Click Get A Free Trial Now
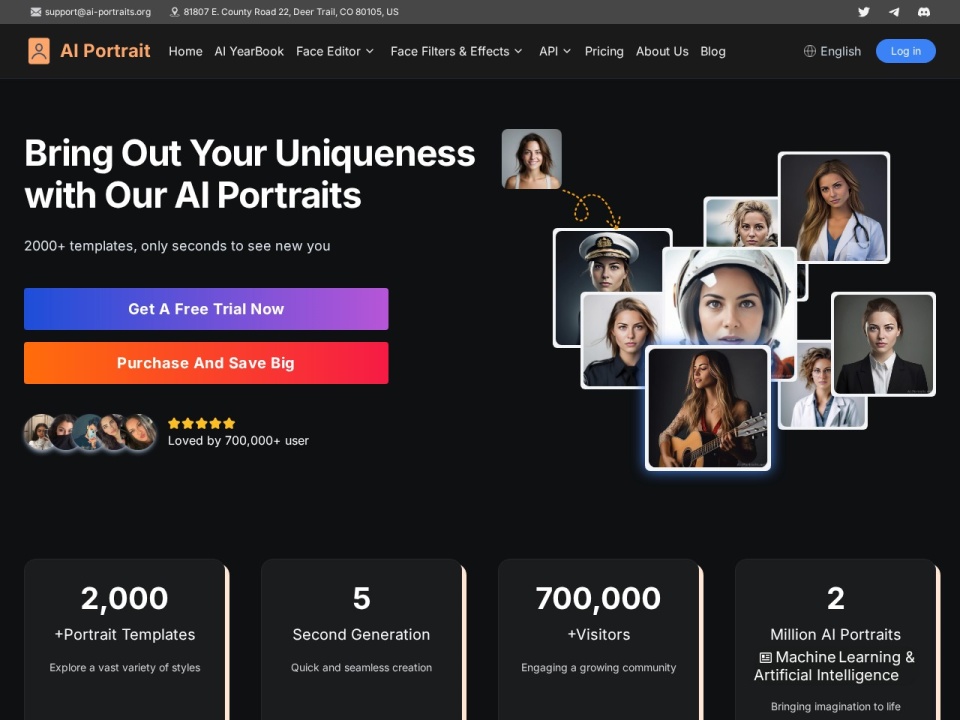 (206, 309)
